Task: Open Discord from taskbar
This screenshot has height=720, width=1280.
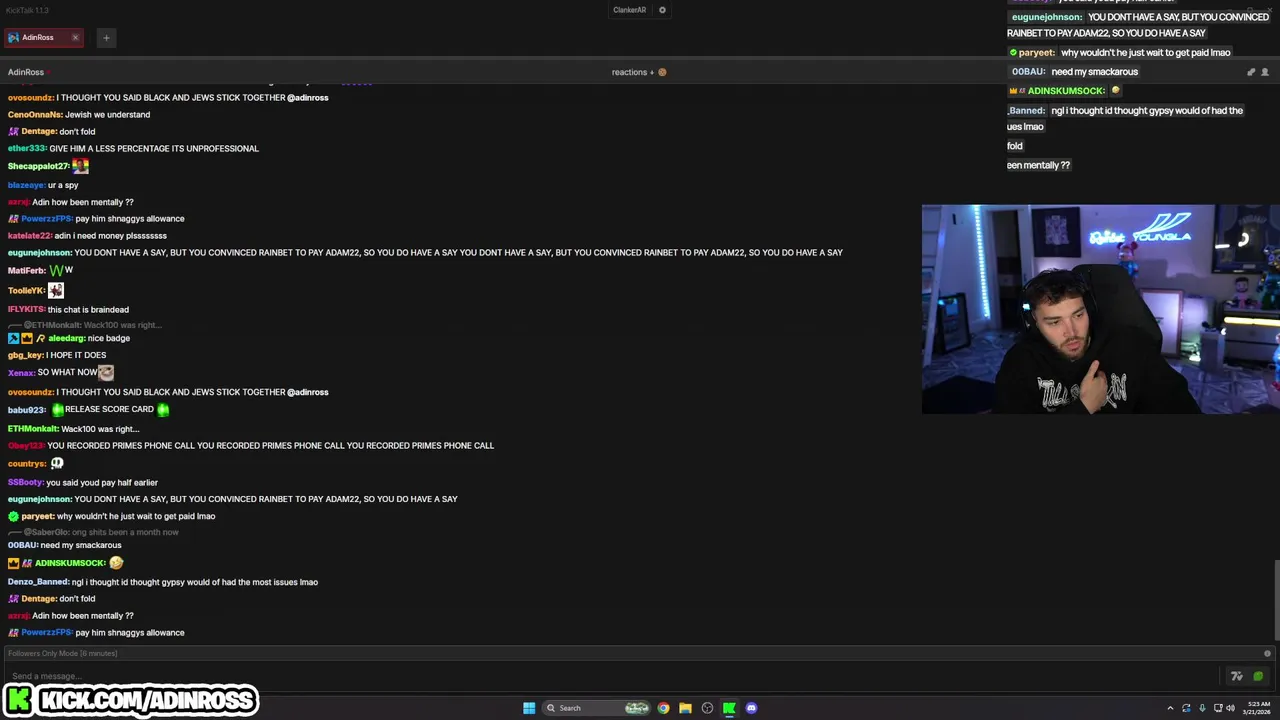Action: 751,708
